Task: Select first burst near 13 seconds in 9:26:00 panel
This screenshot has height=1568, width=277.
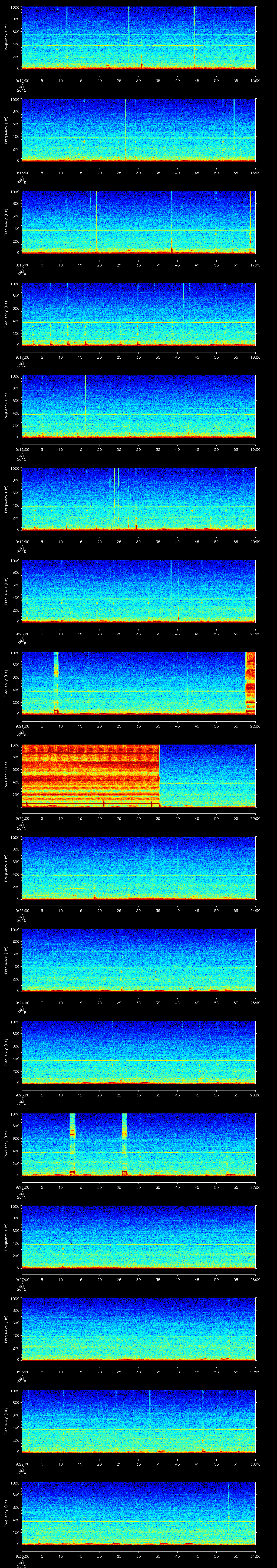Action: (x=72, y=1143)
